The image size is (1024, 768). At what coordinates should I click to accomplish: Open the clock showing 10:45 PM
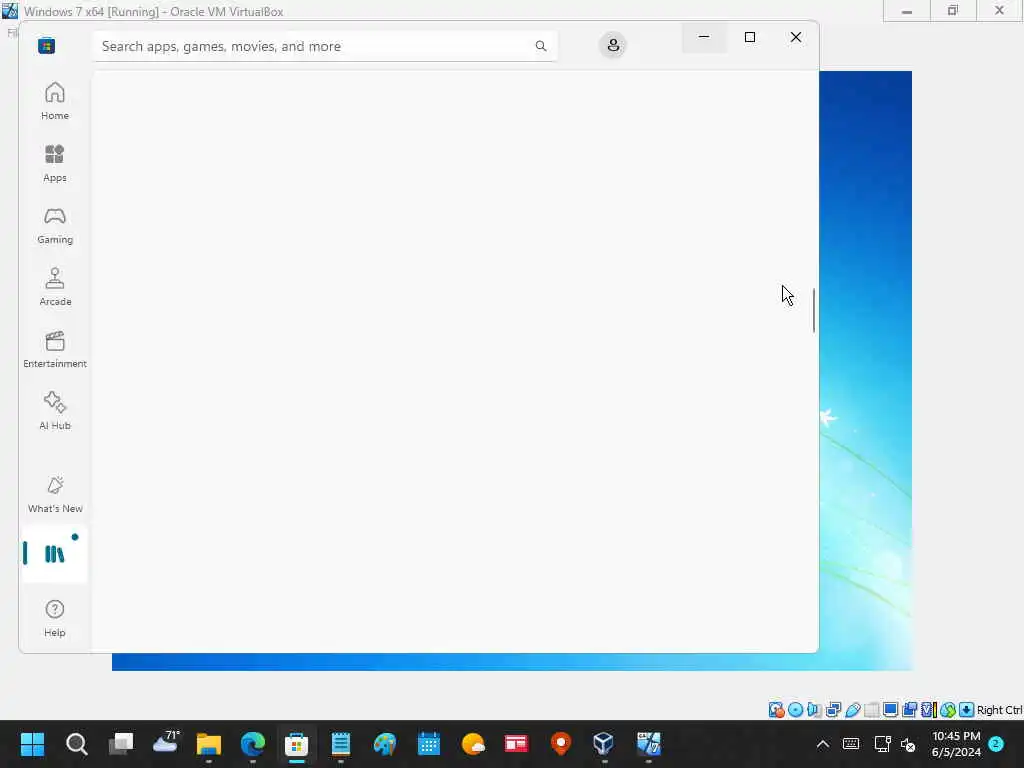(956, 744)
